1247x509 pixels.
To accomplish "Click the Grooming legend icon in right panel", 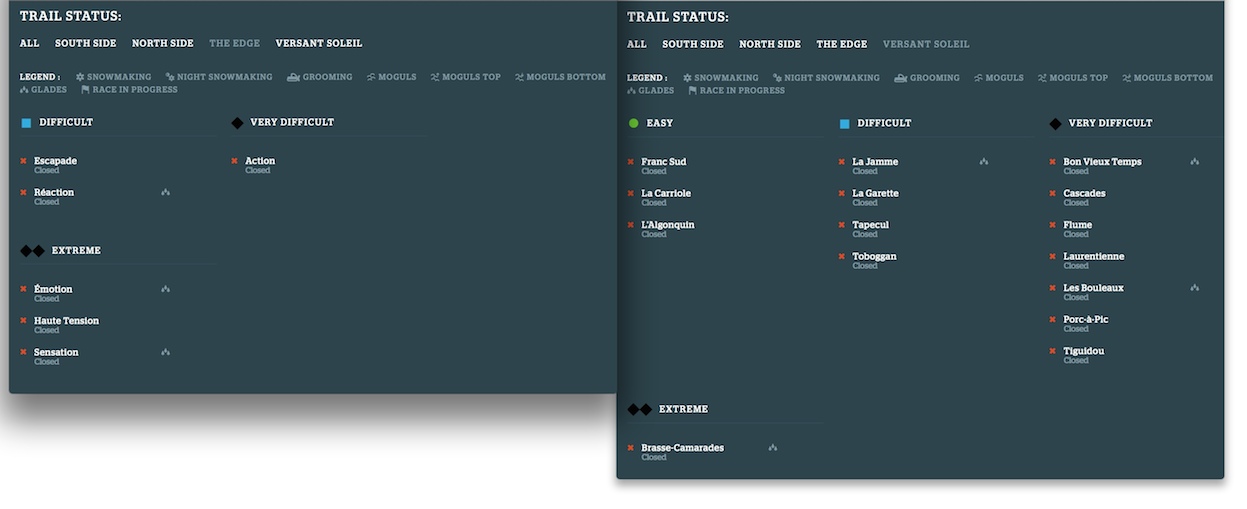I will click(x=901, y=78).
